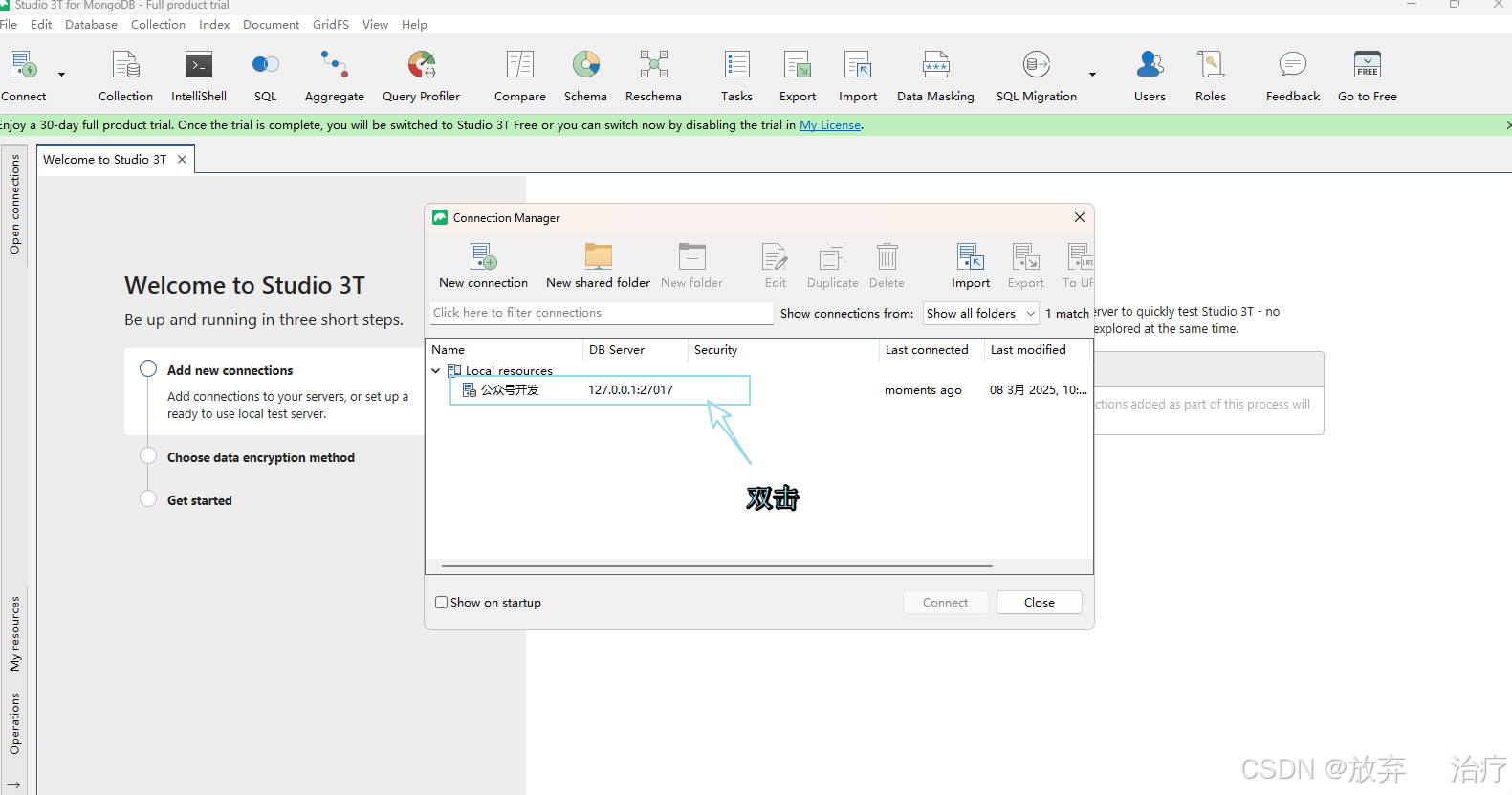Click the main toolbar Import icon
Image resolution: width=1512 pixels, height=795 pixels.
tap(858, 66)
